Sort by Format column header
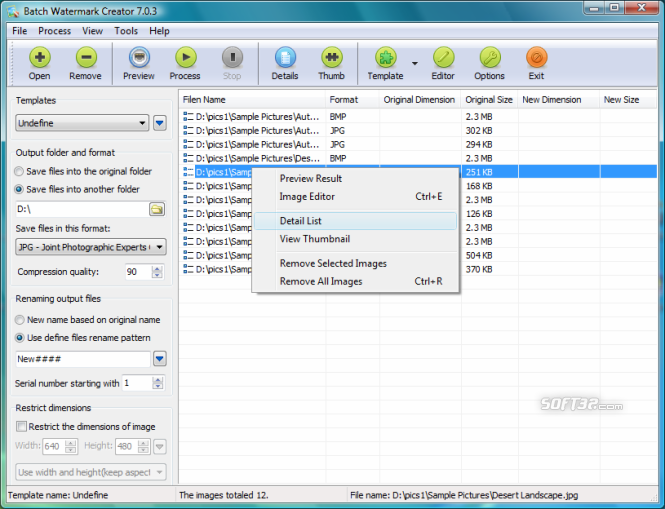This screenshot has width=665, height=509. 352,100
